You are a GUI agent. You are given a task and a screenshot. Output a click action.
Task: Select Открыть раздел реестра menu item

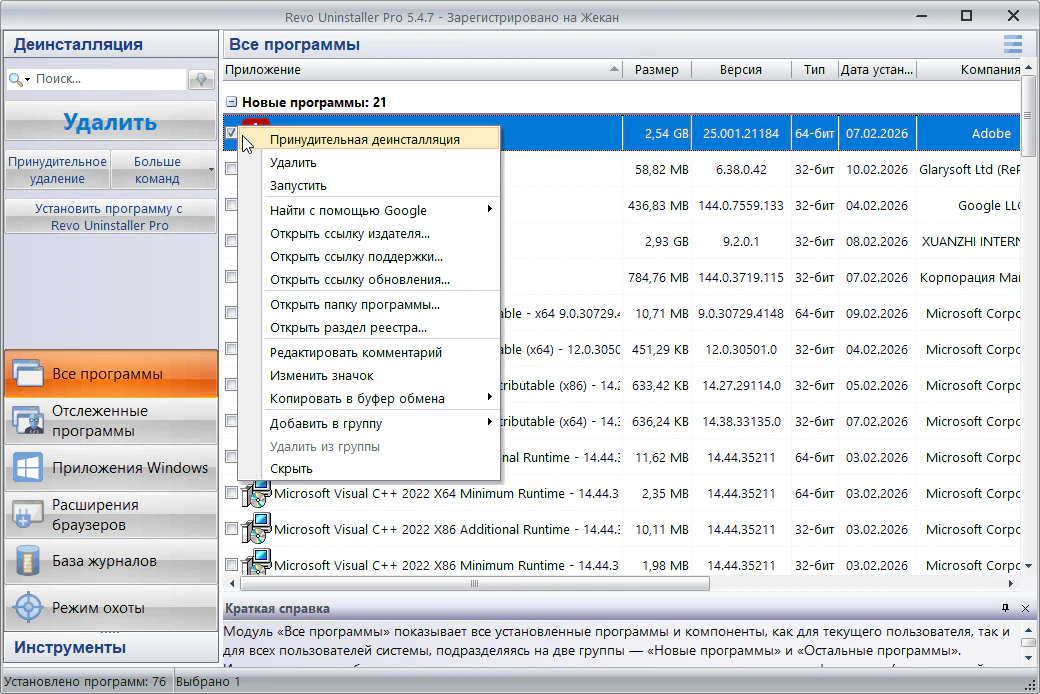pyautogui.click(x=348, y=327)
